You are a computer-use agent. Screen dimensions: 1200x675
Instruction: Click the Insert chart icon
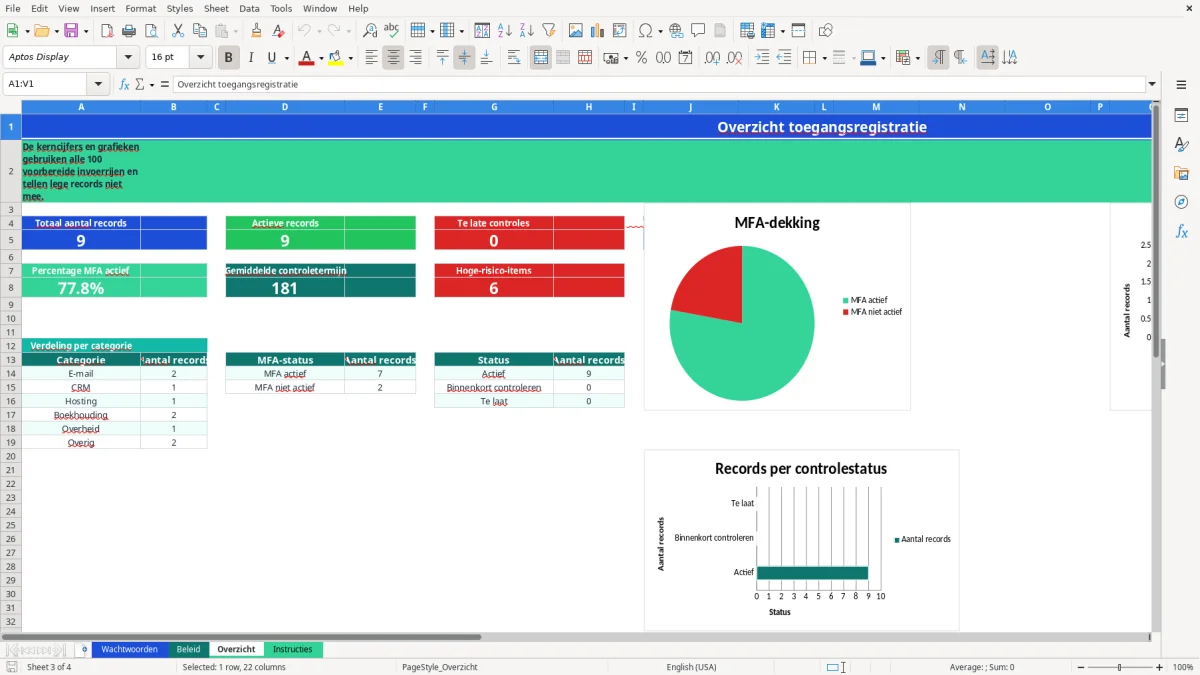(597, 31)
